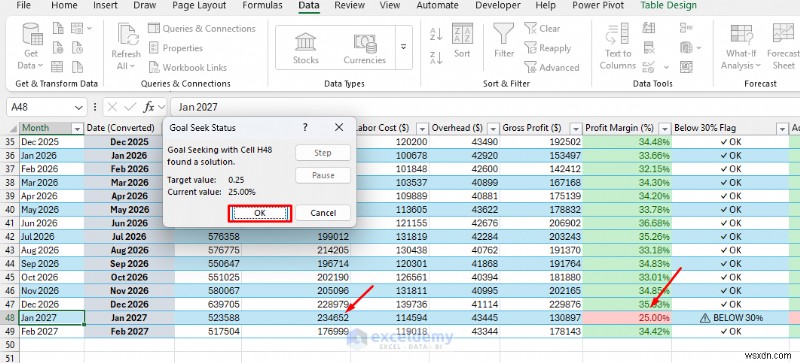Close the Goal Seek Status dialog
Viewport: 800px width, 363px height.
tap(339, 128)
